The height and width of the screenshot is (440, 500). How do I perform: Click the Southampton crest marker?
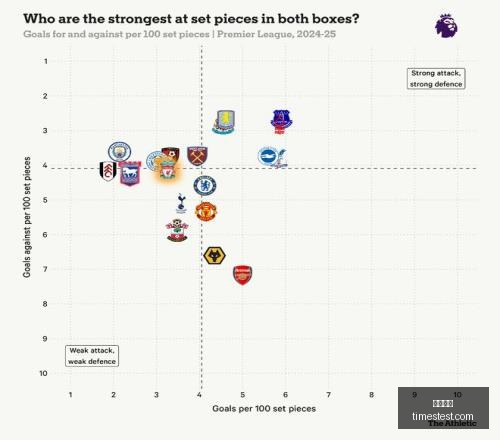pos(177,230)
